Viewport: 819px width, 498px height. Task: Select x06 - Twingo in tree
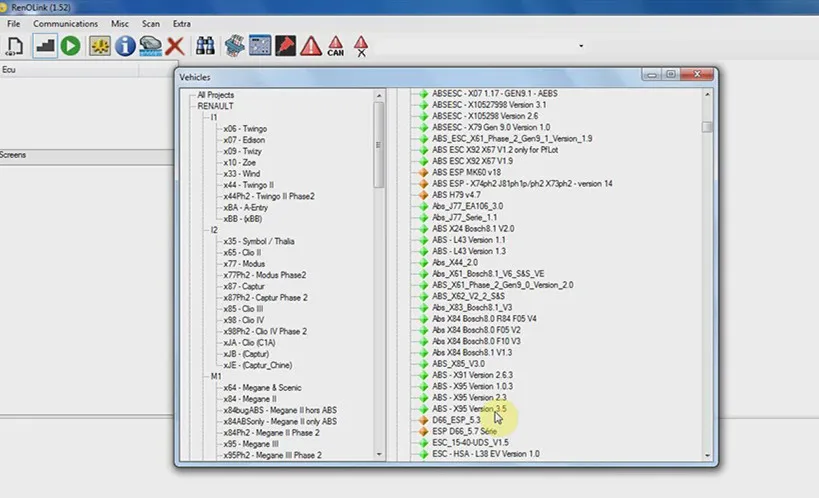coord(245,129)
